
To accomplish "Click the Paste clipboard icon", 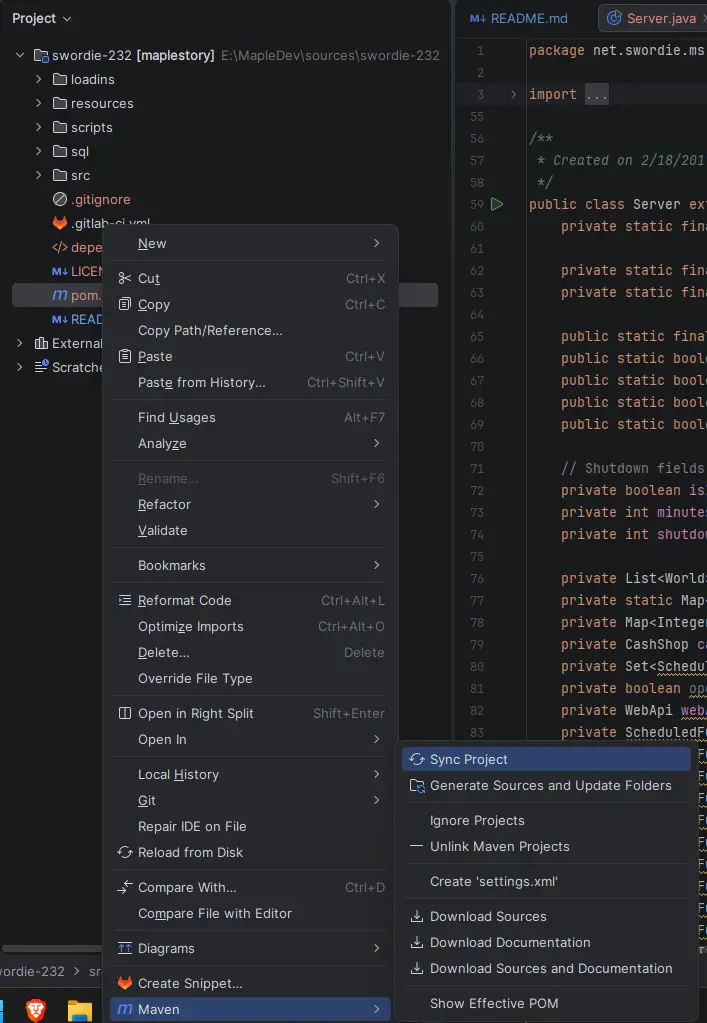I will coord(125,357).
